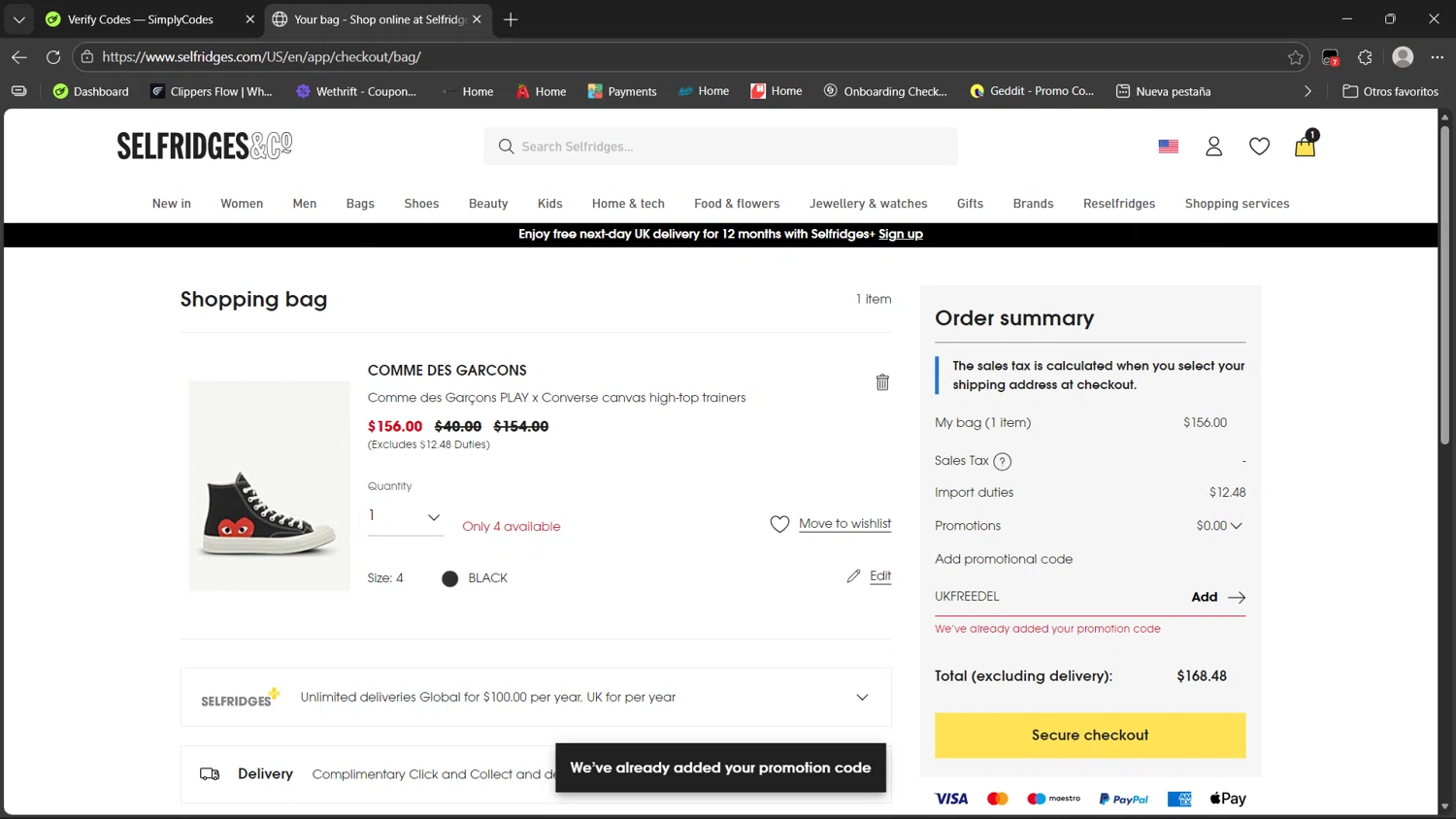The height and width of the screenshot is (819, 1456).
Task: Click the page vertical scrollbar thumb
Action: (x=1444, y=284)
